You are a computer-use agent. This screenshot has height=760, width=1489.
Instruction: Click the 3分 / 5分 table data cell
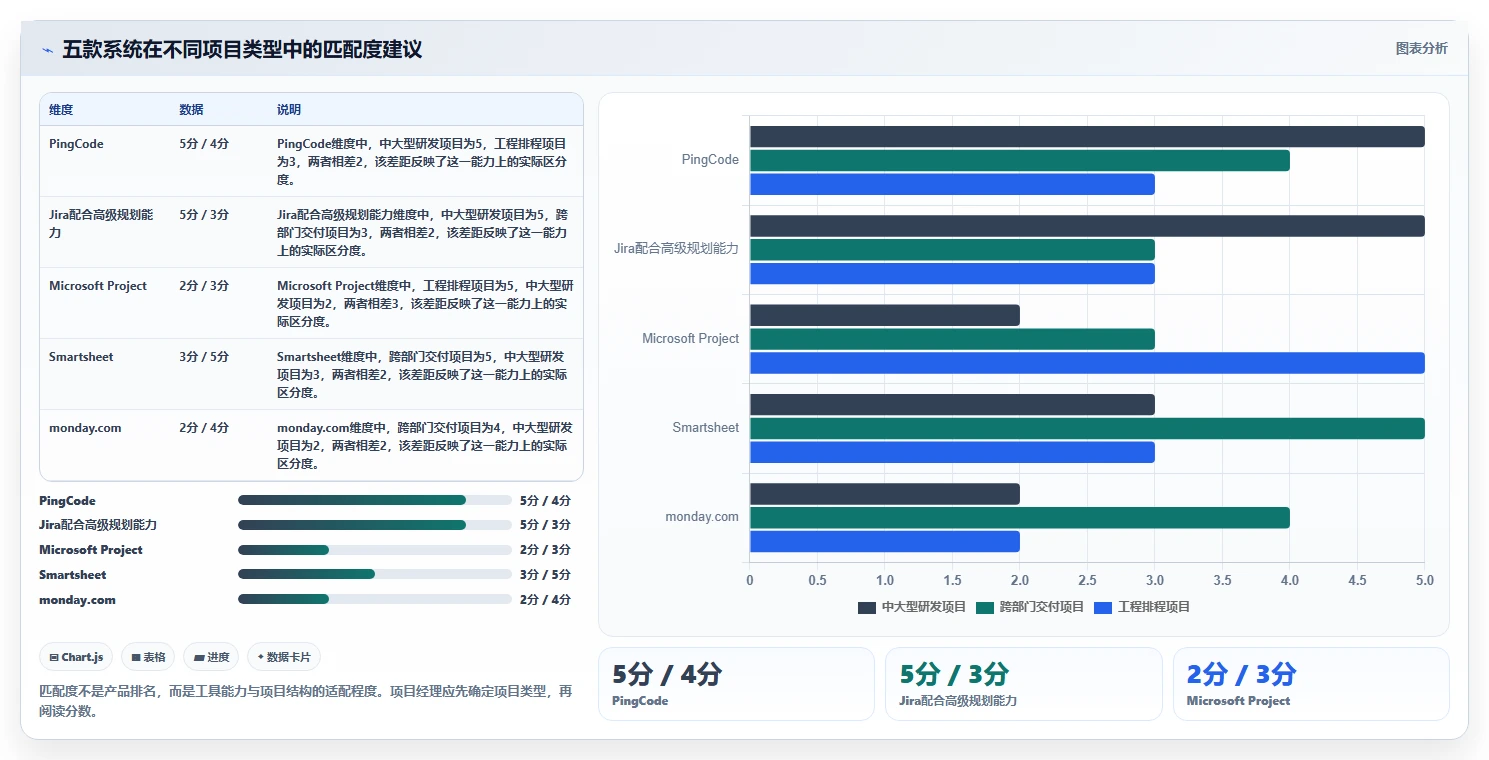click(x=204, y=357)
